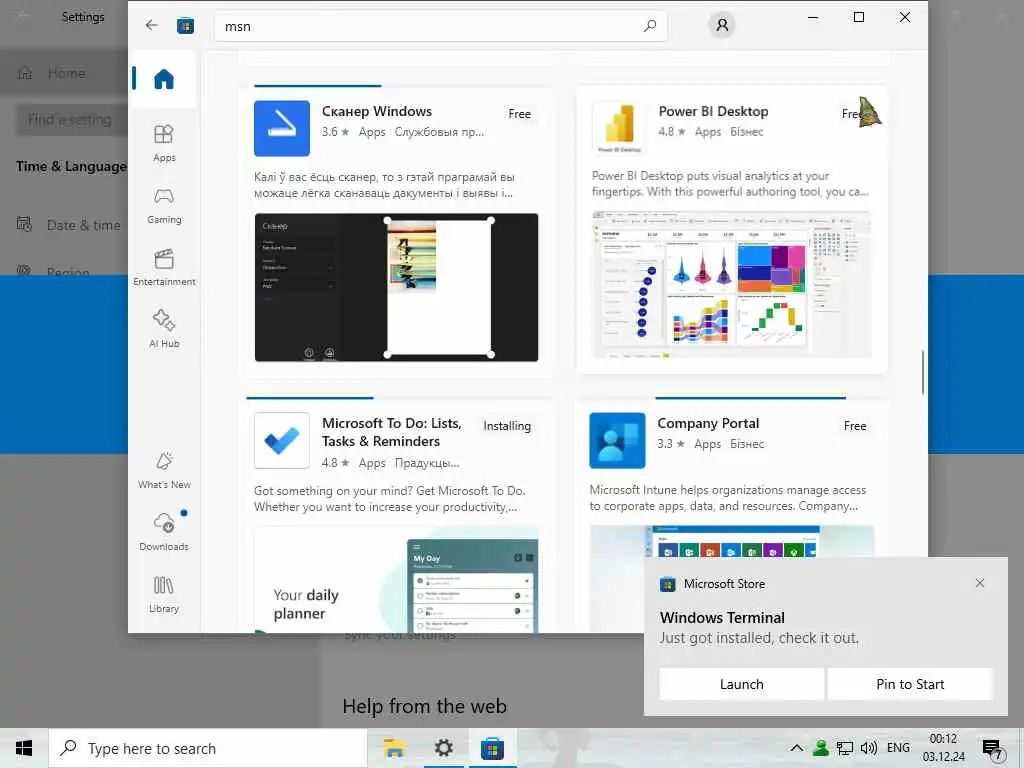The height and width of the screenshot is (768, 1024).
Task: Open Settings gear icon in taskbar
Action: tap(444, 748)
